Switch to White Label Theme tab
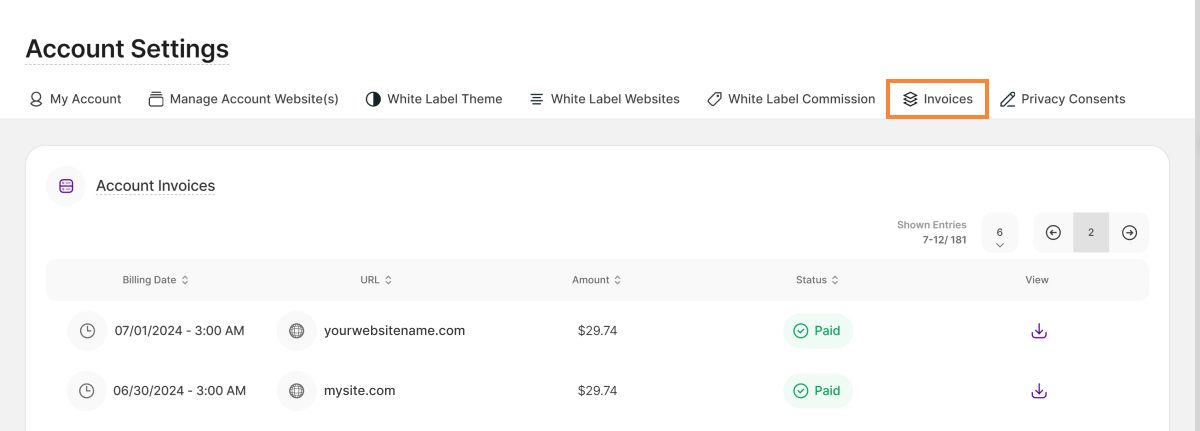The width and height of the screenshot is (1200, 431). pos(434,99)
